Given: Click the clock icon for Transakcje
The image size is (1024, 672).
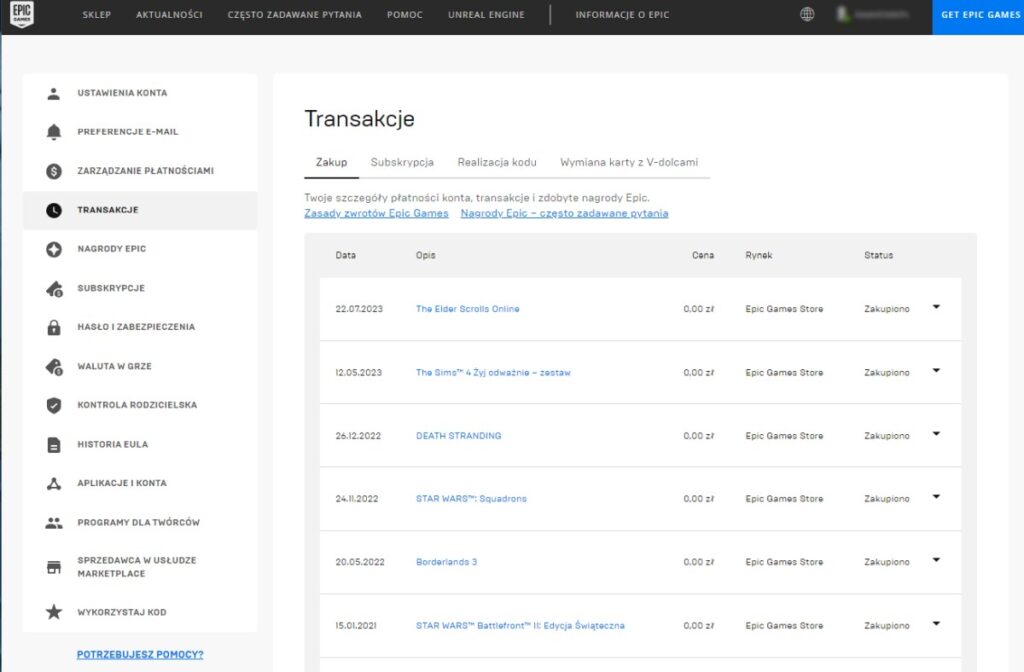Looking at the screenshot, I should pyautogui.click(x=54, y=210).
